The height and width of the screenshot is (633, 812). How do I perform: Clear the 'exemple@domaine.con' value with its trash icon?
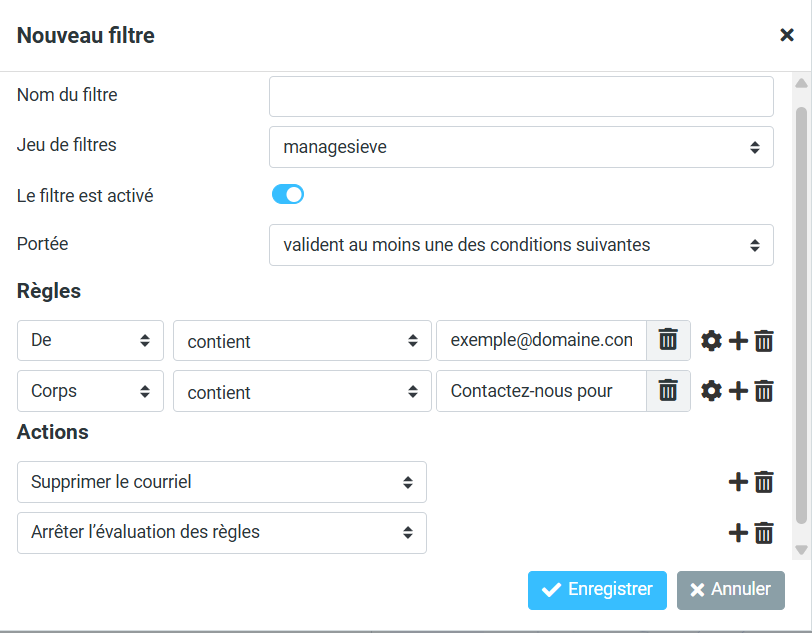668,340
